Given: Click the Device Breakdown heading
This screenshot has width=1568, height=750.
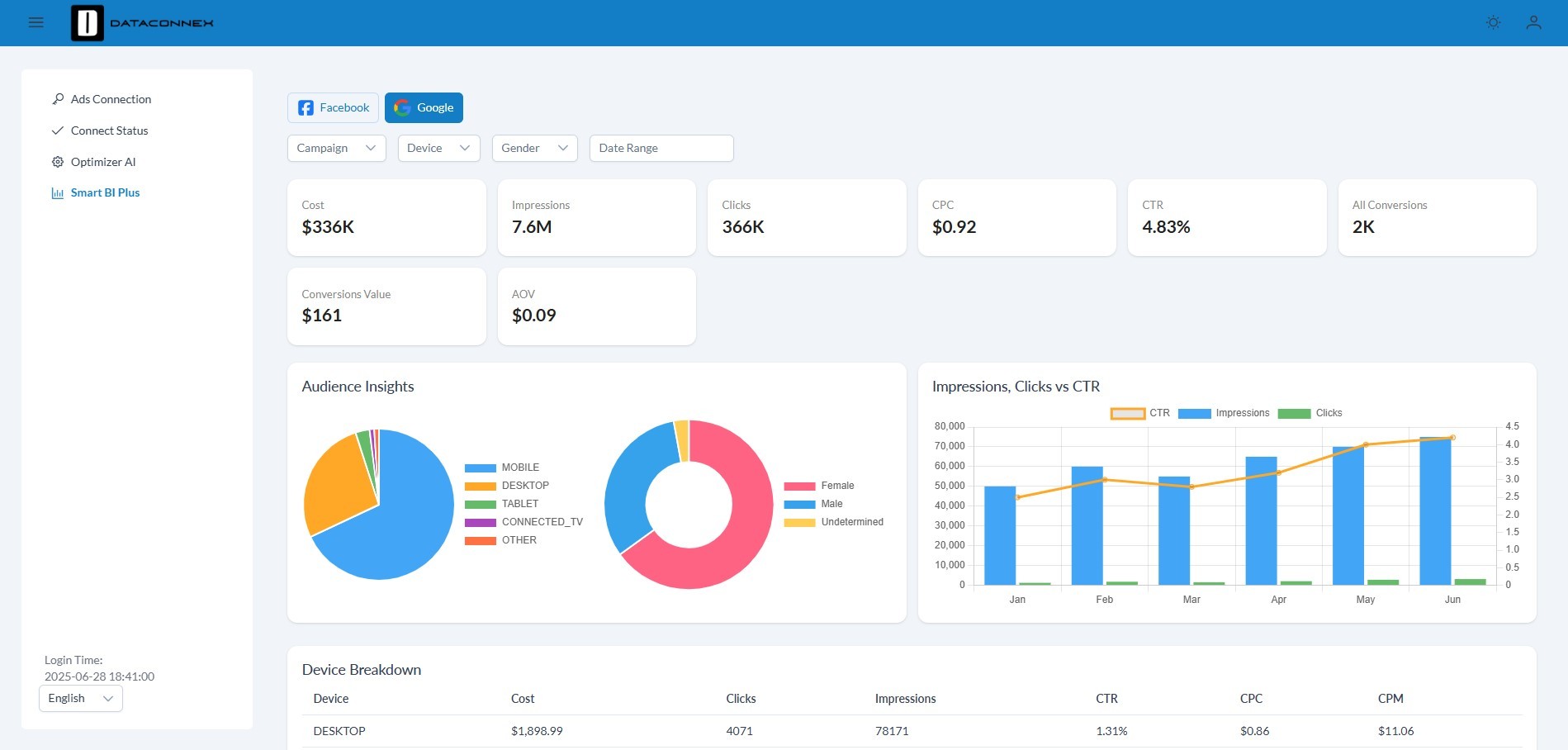Looking at the screenshot, I should (x=362, y=670).
